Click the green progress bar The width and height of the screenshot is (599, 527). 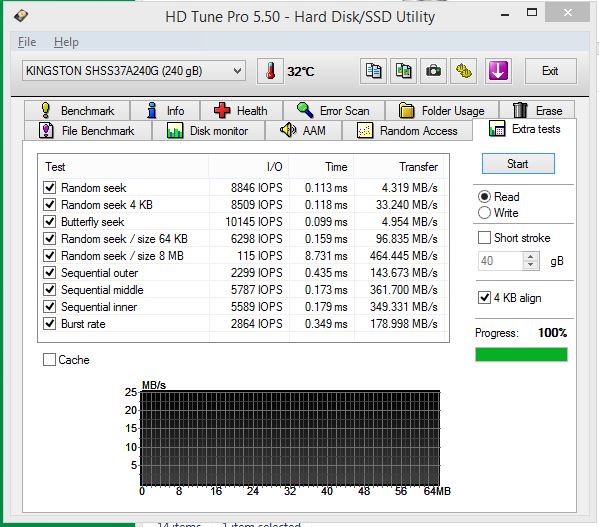(521, 354)
